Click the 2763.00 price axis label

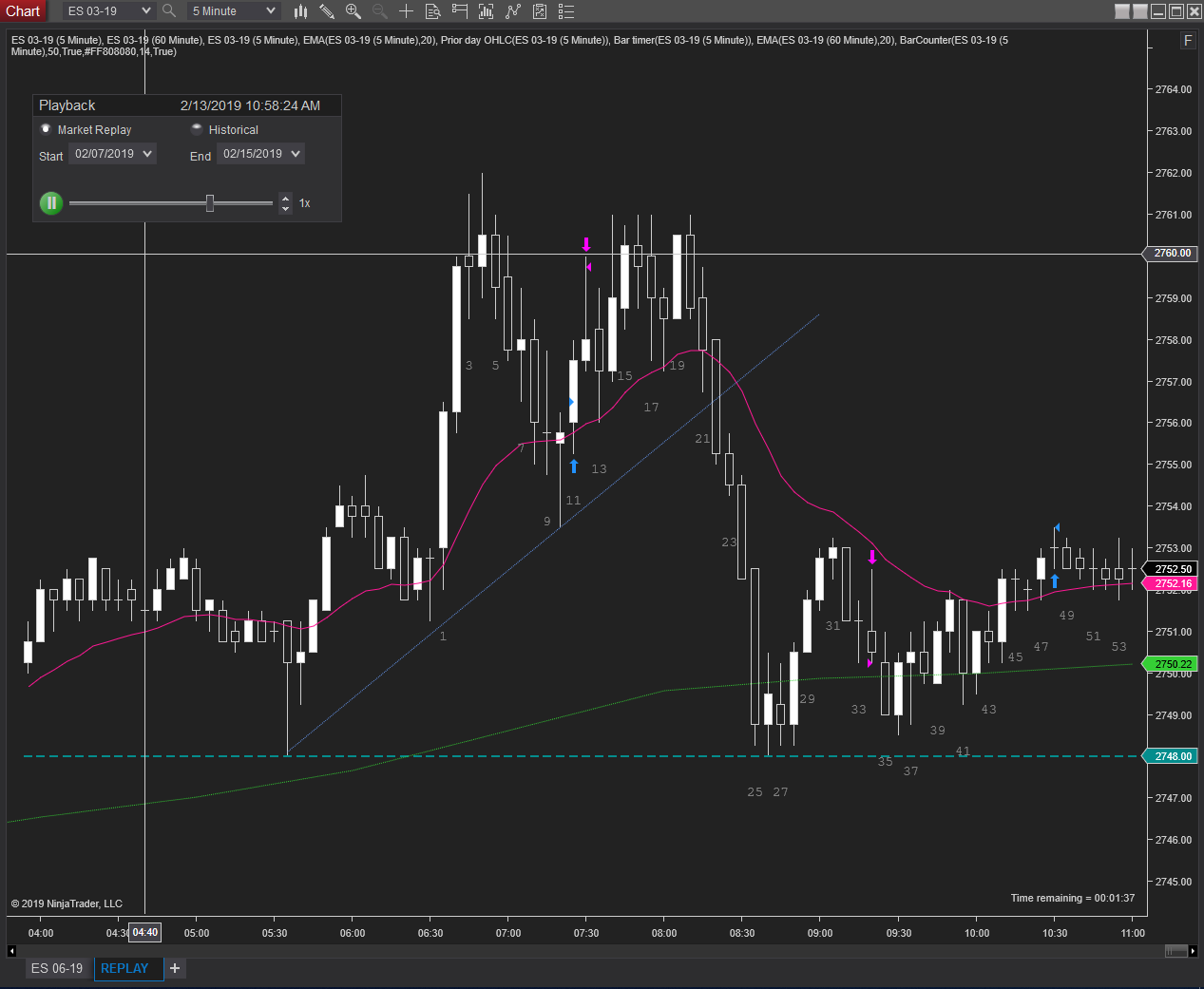click(1173, 131)
